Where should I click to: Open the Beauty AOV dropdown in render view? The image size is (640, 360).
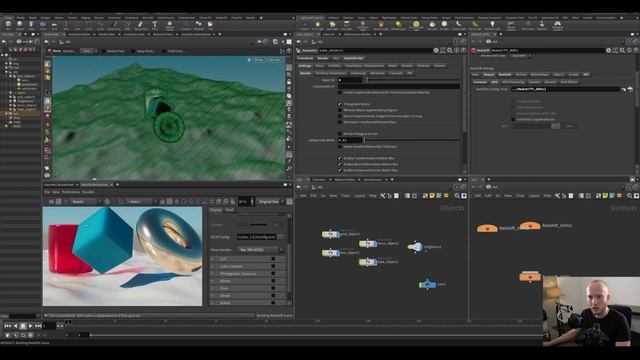coord(85,202)
